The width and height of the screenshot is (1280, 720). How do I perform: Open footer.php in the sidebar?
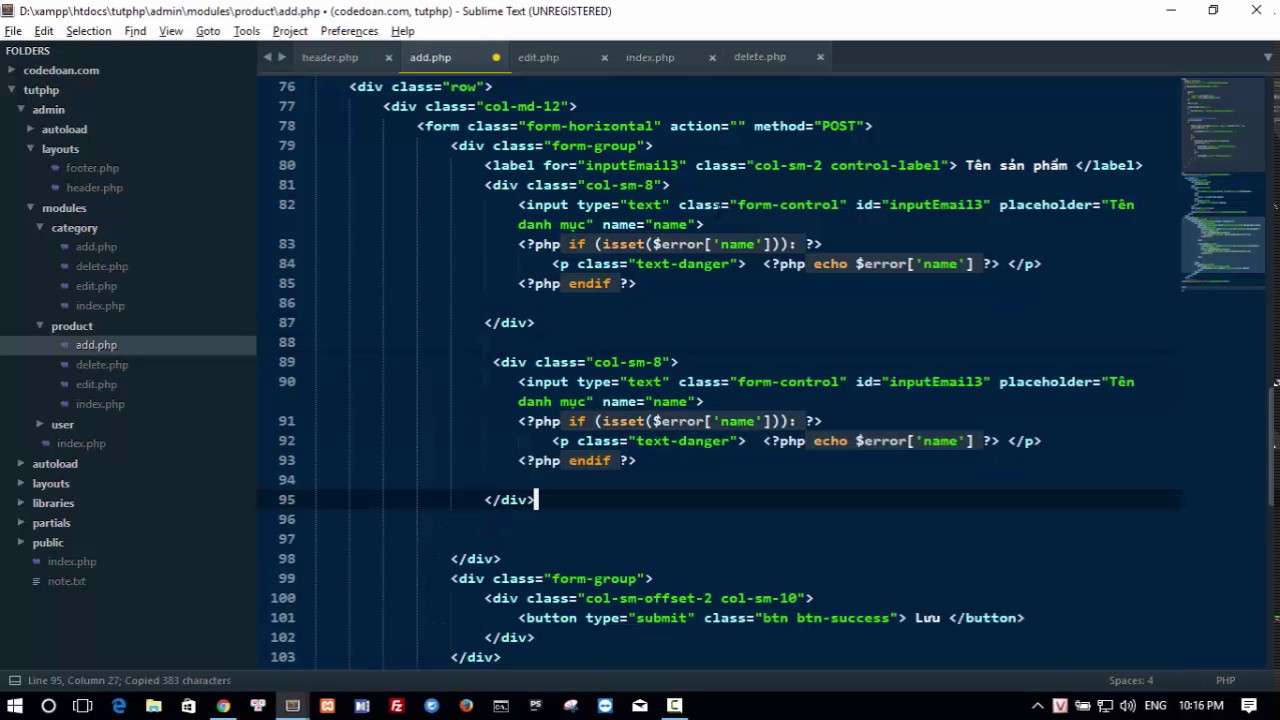[x=92, y=168]
